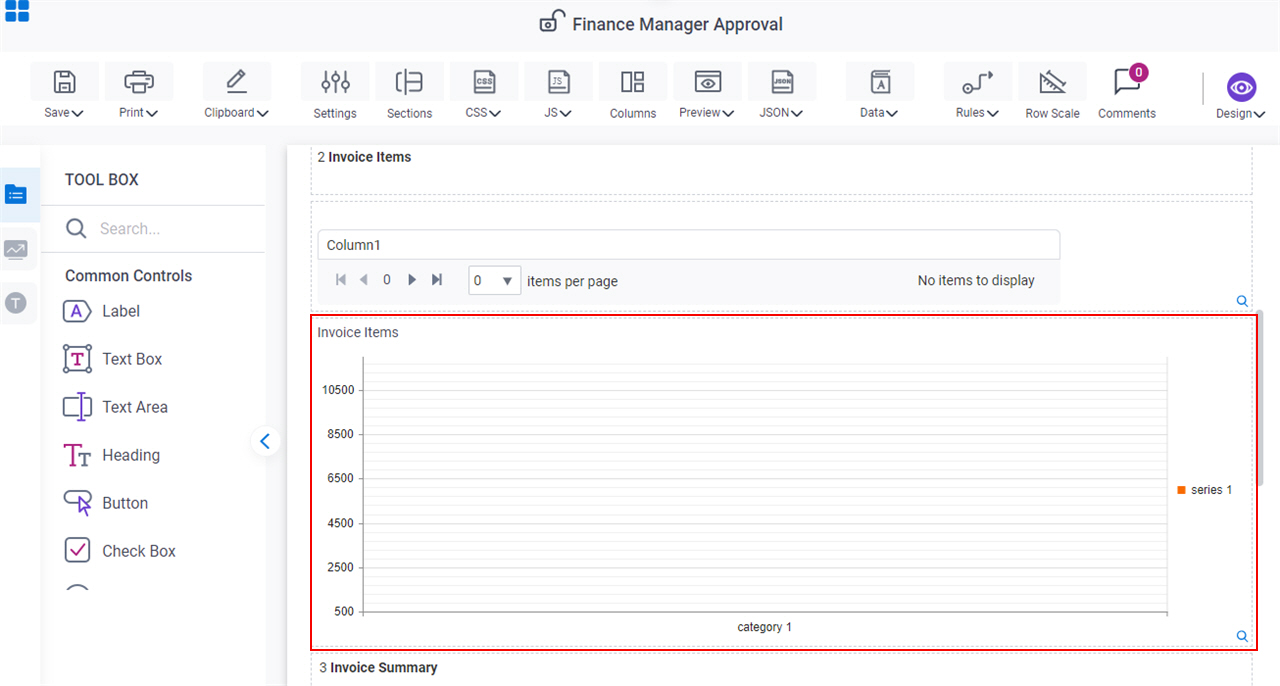Click the category 1 axis label
This screenshot has height=686, width=1280.
point(765,627)
